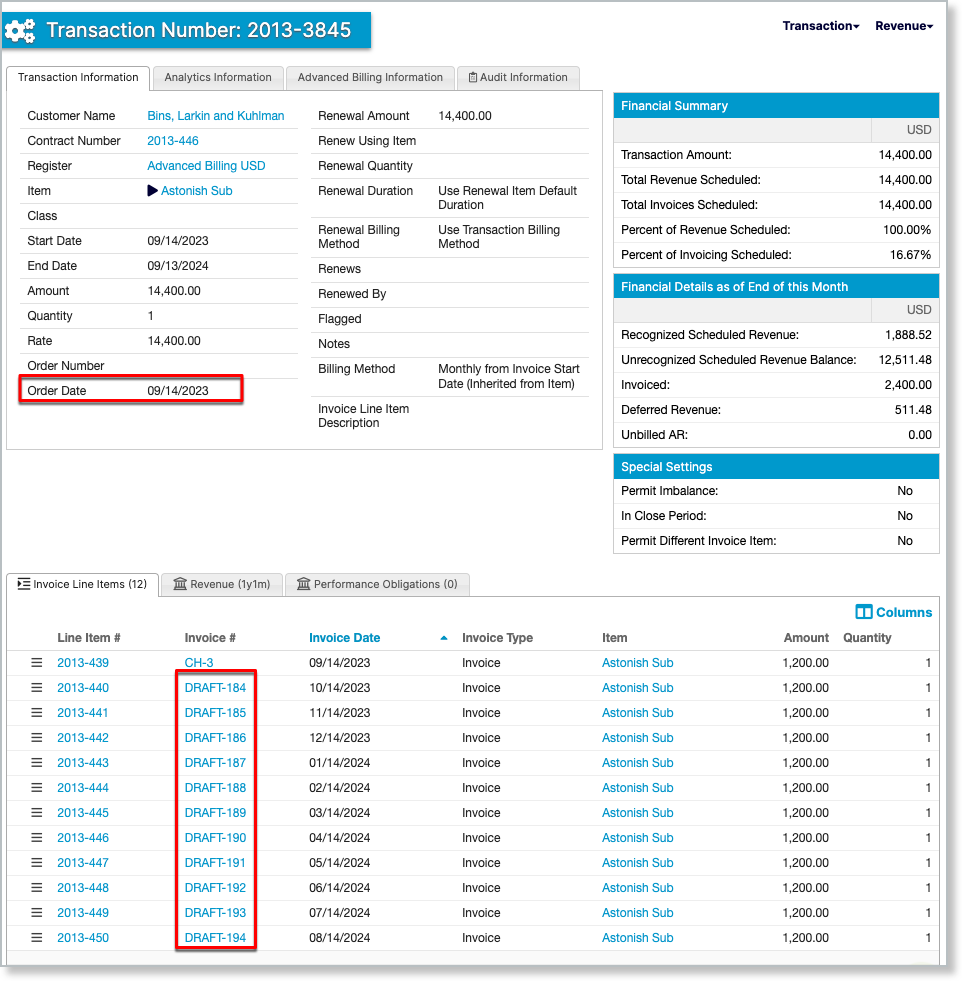Open row menu icon for line 2013-443

[37, 763]
